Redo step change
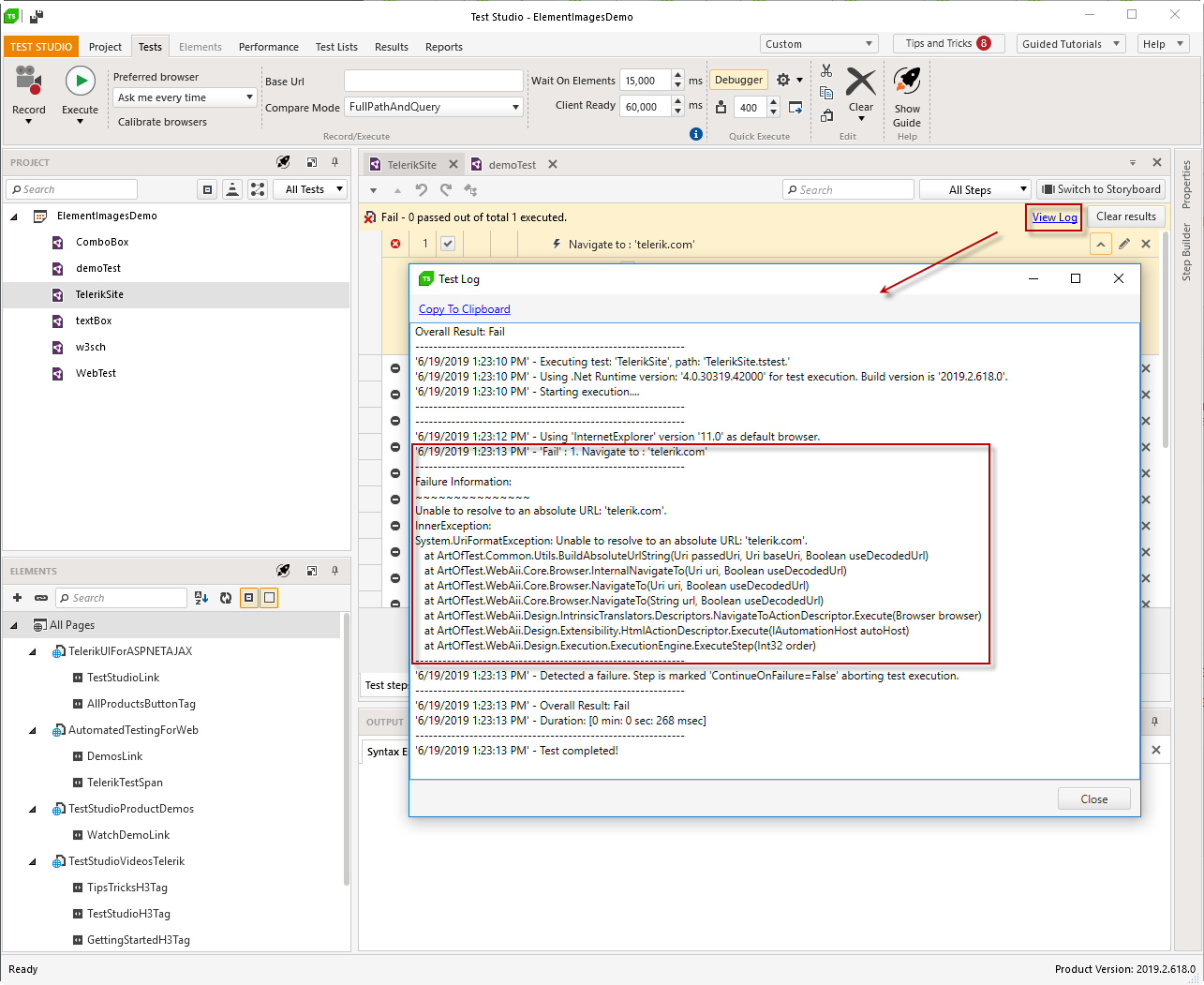Screen dimensions: 1204x985 click(x=446, y=190)
